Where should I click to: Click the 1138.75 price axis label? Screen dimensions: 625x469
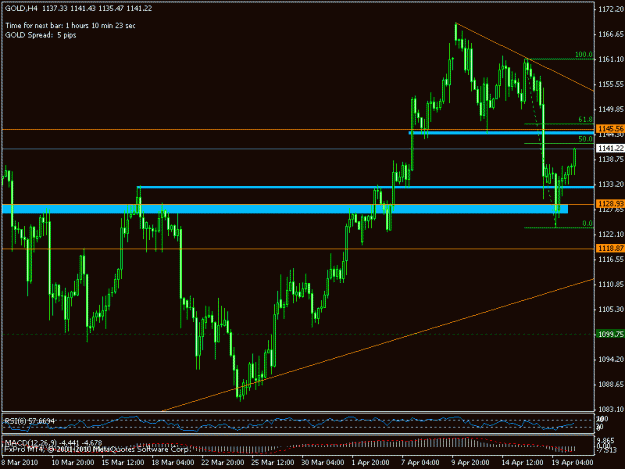611,159
